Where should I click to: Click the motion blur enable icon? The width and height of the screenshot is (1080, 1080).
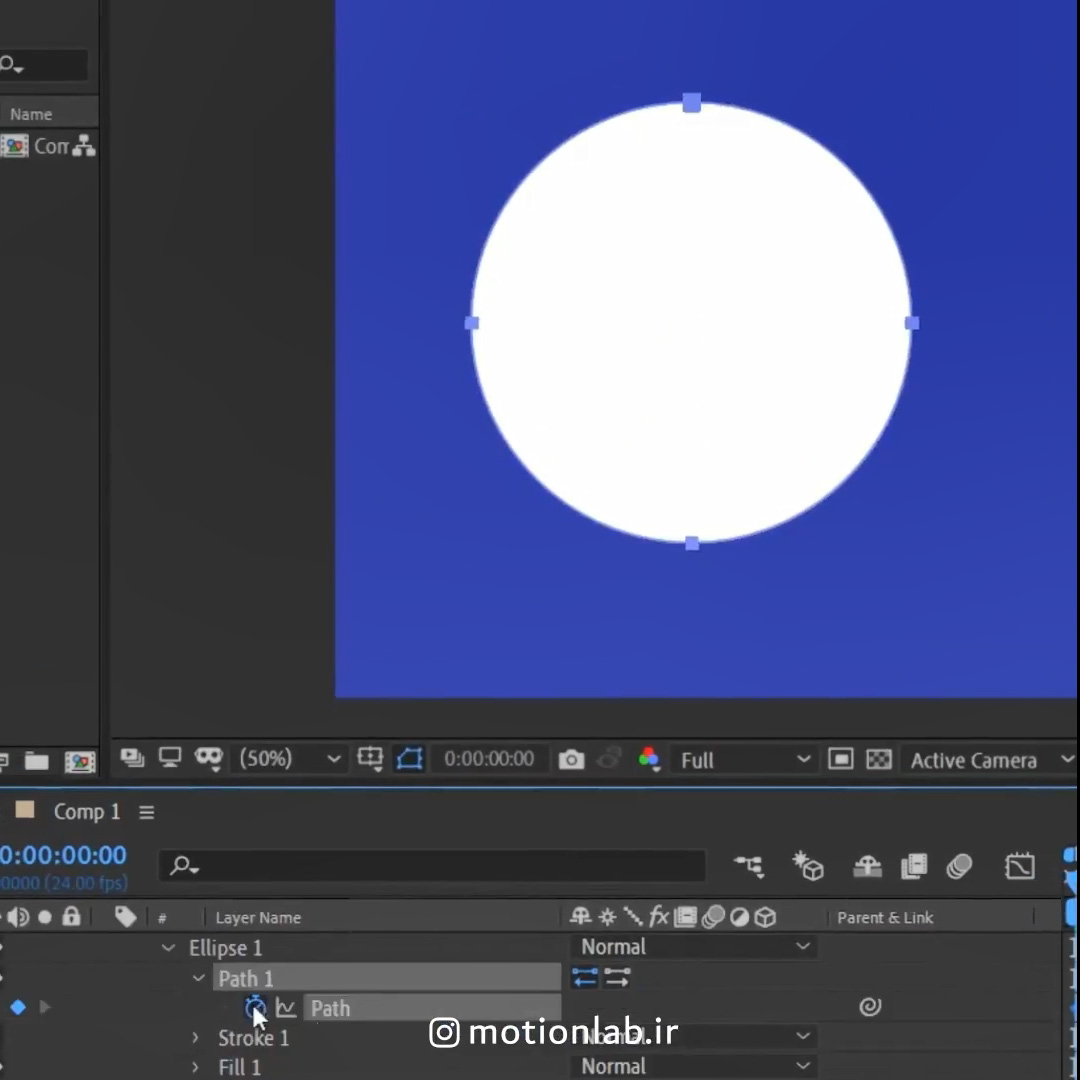959,866
